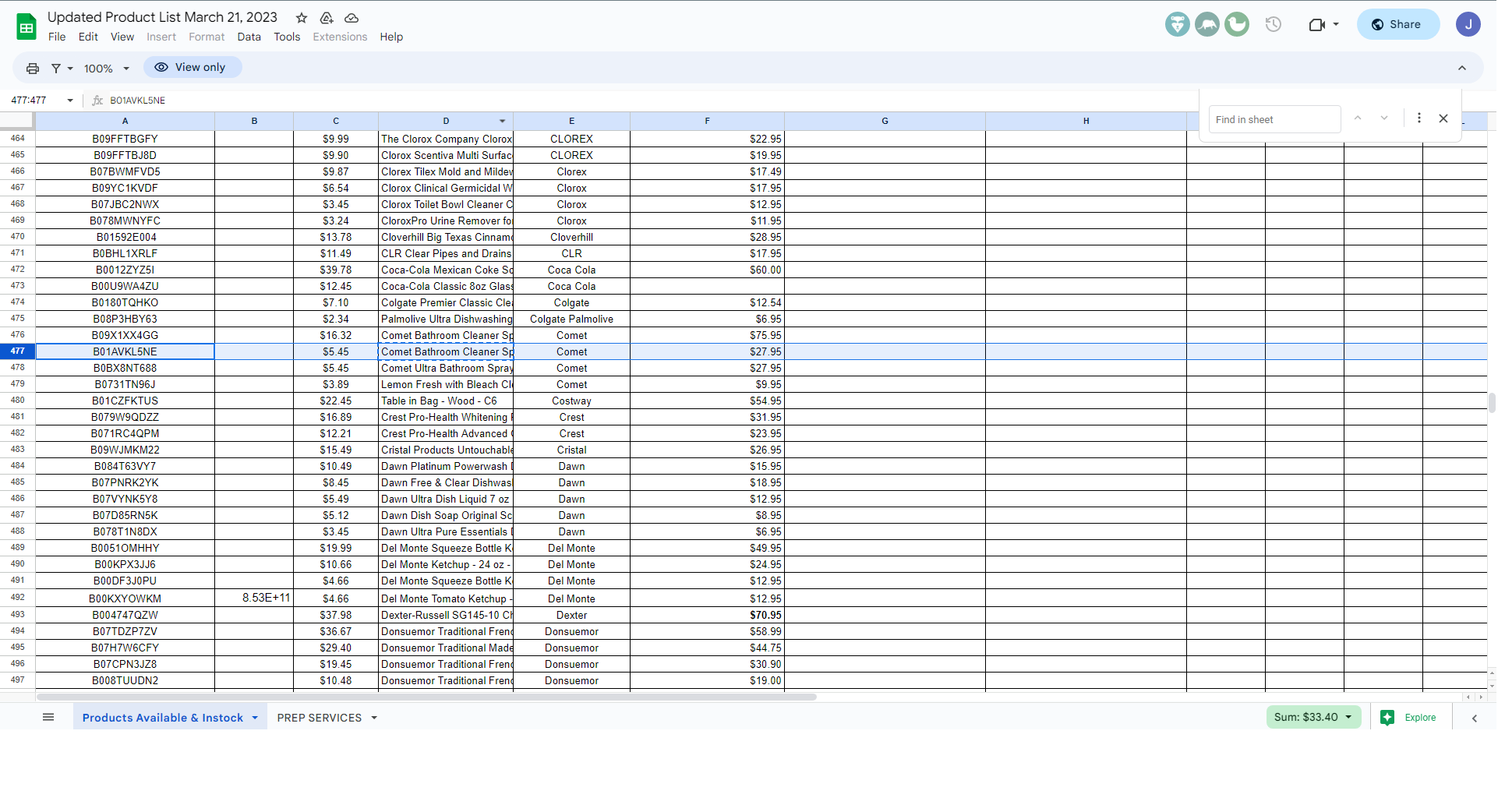Select column A header

pyautogui.click(x=125, y=121)
